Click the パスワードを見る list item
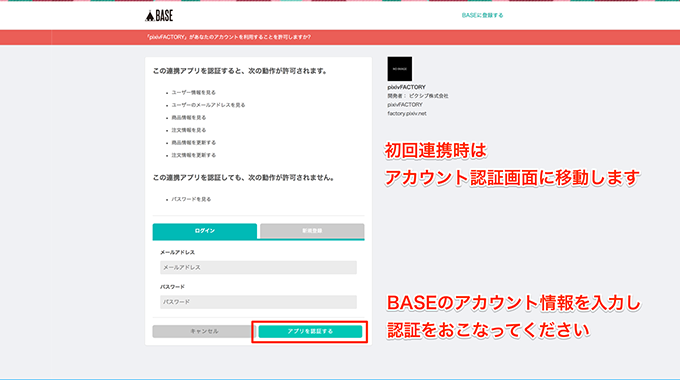This screenshot has width=680, height=380. click(191, 200)
